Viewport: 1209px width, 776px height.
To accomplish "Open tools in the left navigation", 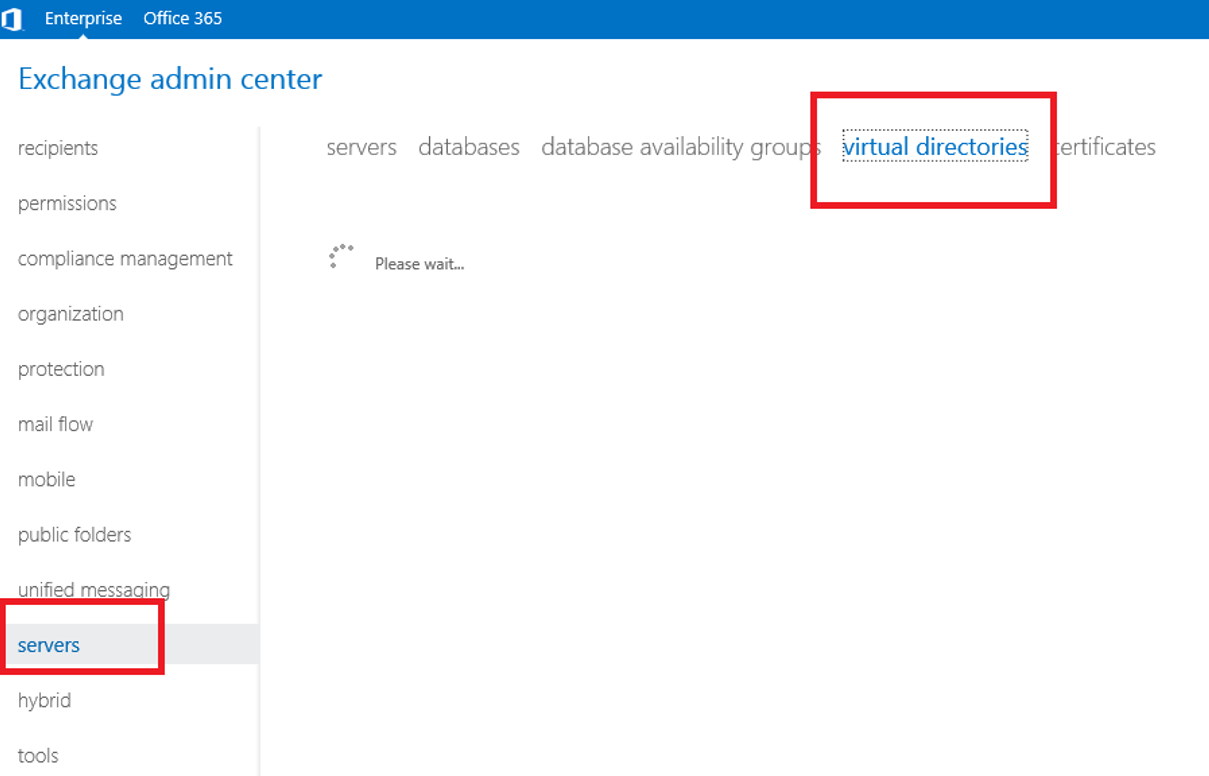I will 38,755.
